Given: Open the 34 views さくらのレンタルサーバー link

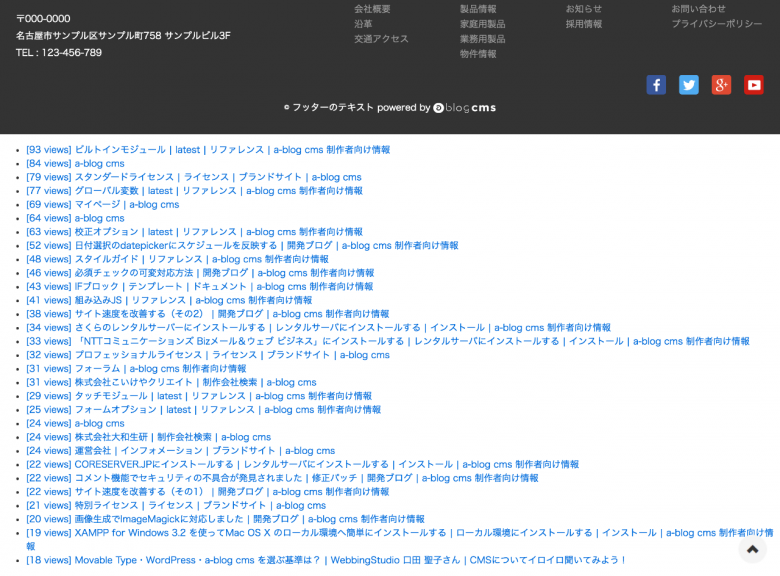Looking at the screenshot, I should 318,328.
